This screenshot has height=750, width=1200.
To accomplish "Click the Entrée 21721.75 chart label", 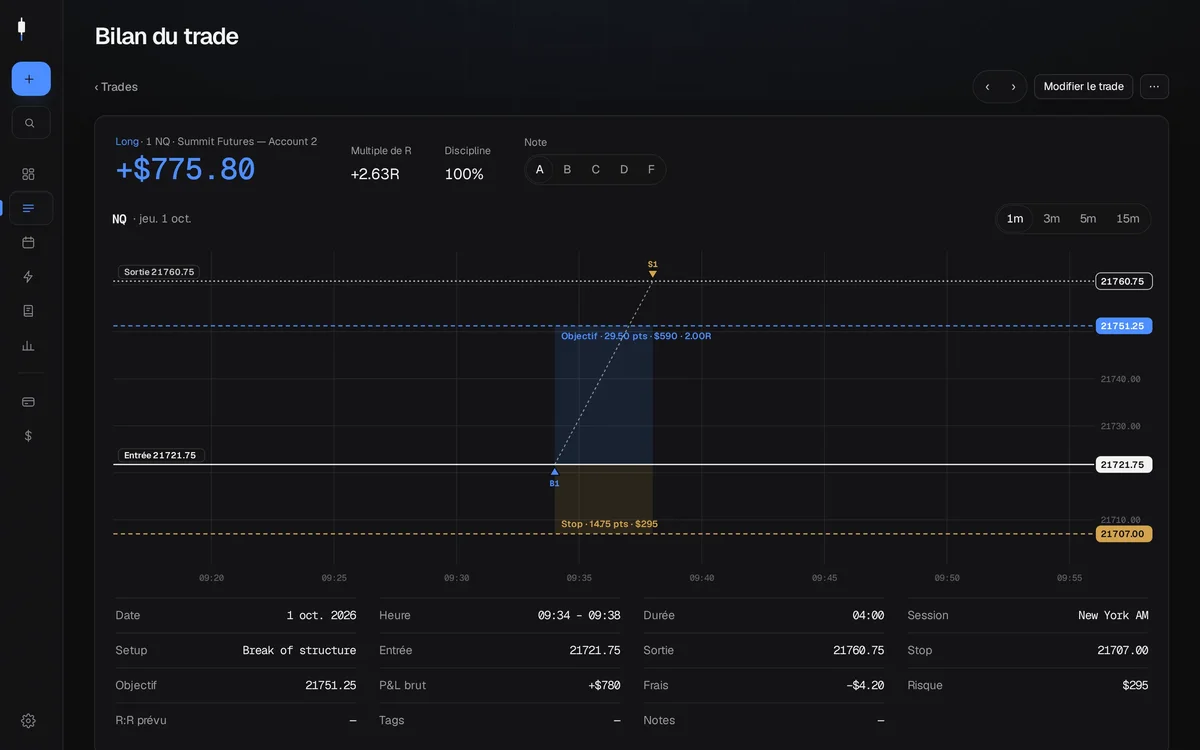I will 160,455.
